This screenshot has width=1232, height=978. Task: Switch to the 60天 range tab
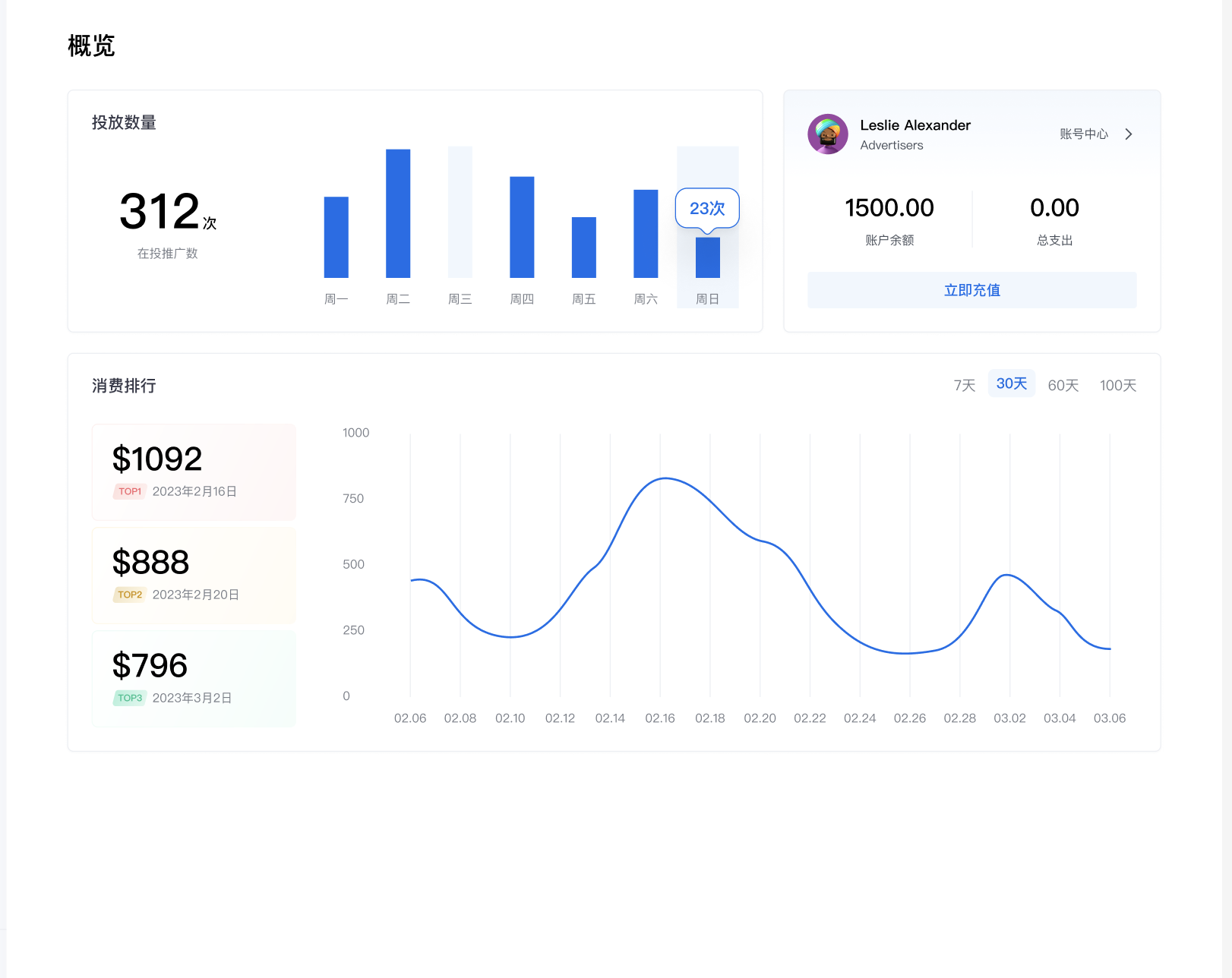point(1063,386)
